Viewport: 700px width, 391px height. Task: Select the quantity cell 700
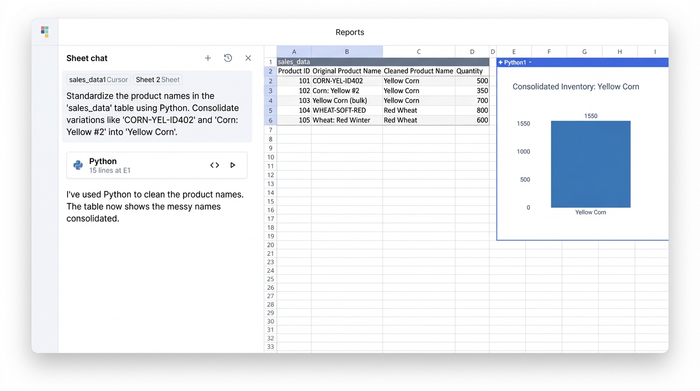472,100
